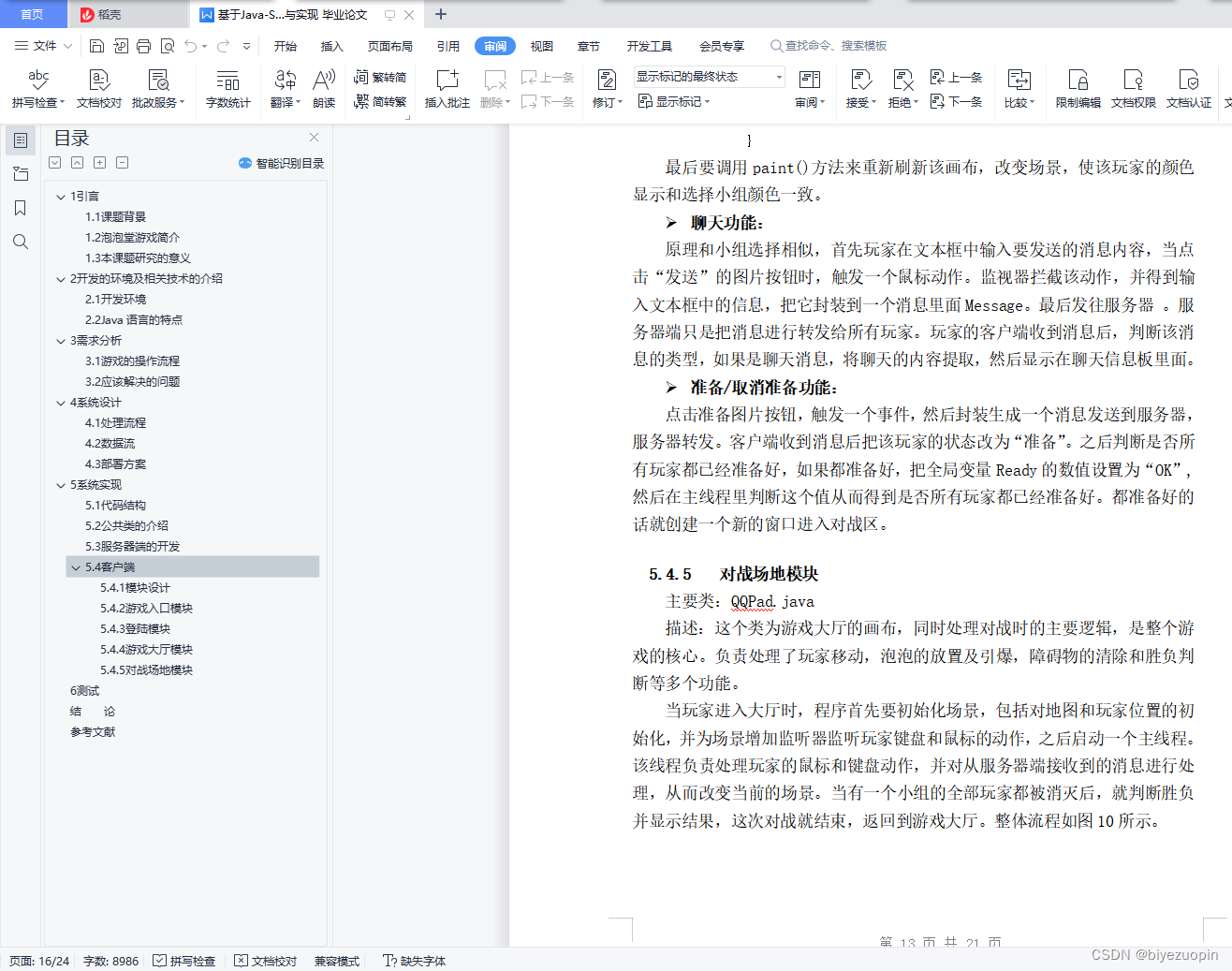Collapse the '5系统实现' outline section
Screen dimensions: 1232x971
[x=61, y=485]
